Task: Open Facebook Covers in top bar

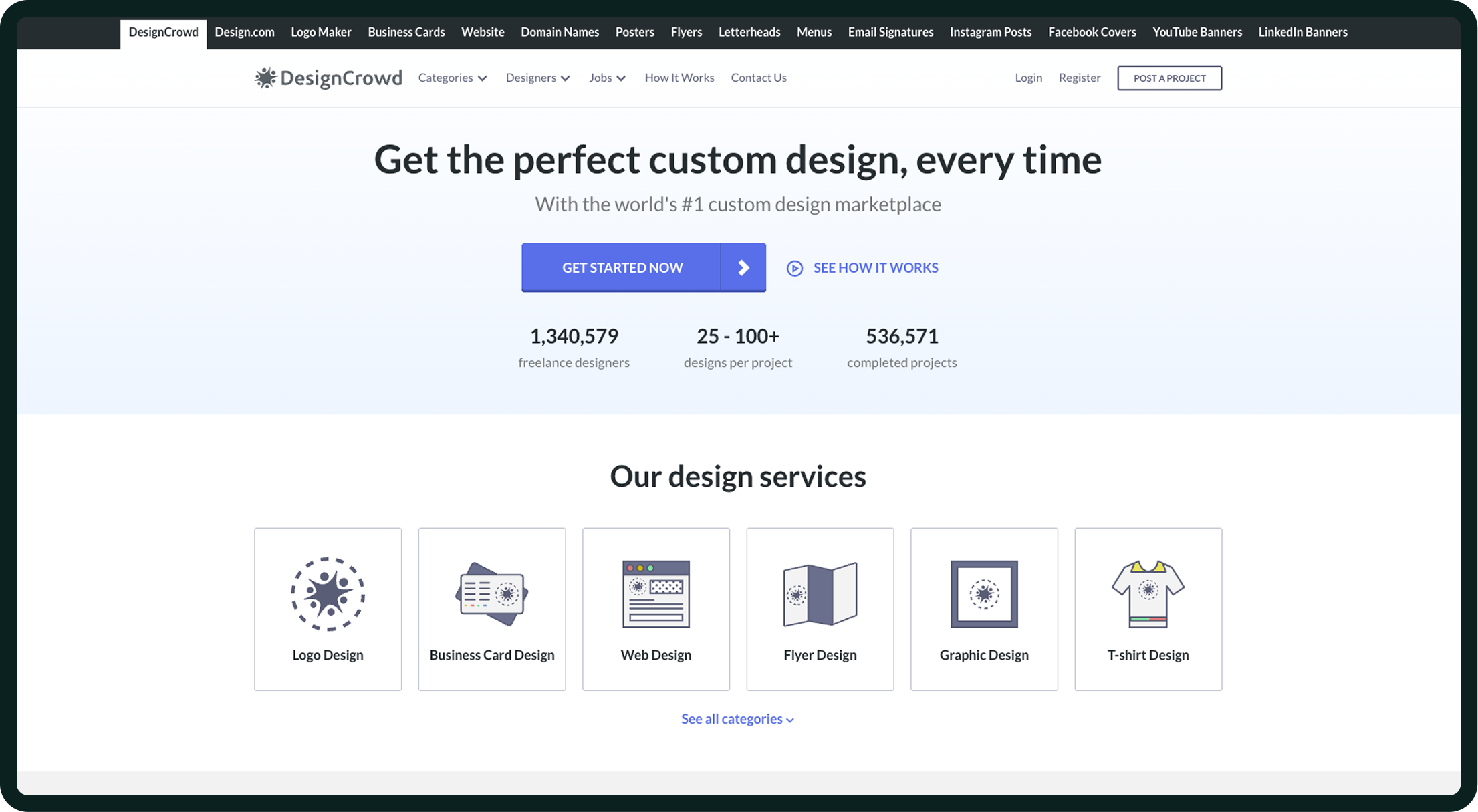Action: [x=1092, y=32]
